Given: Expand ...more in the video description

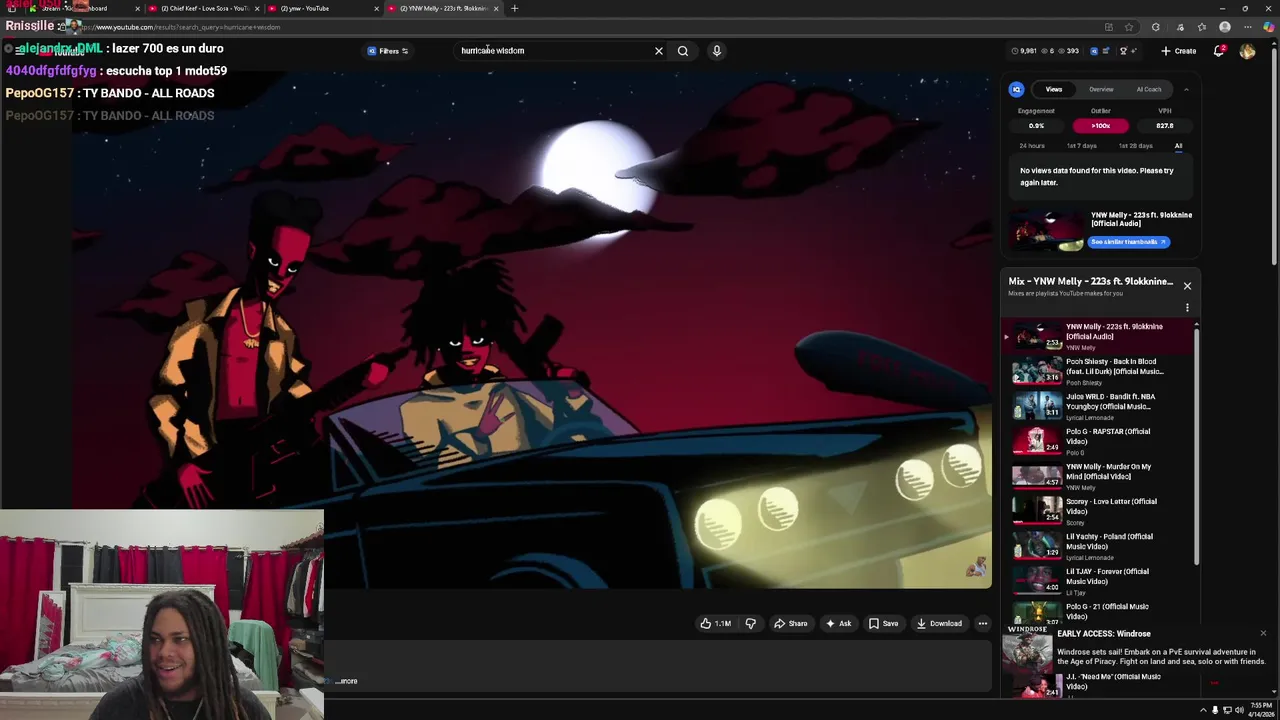Looking at the screenshot, I should (346, 681).
